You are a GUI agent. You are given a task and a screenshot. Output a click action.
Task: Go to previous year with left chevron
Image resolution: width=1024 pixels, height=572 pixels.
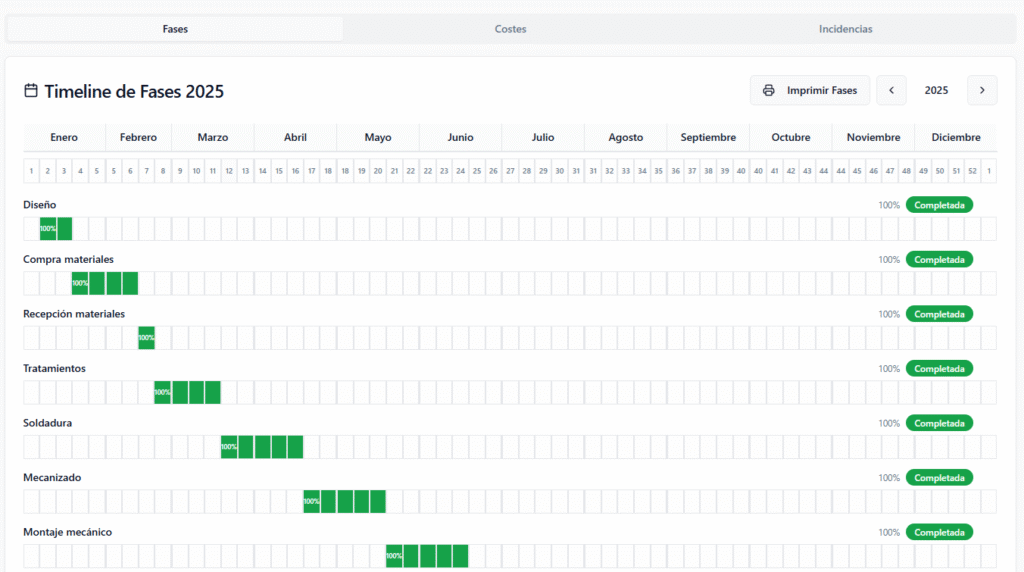(x=891, y=91)
